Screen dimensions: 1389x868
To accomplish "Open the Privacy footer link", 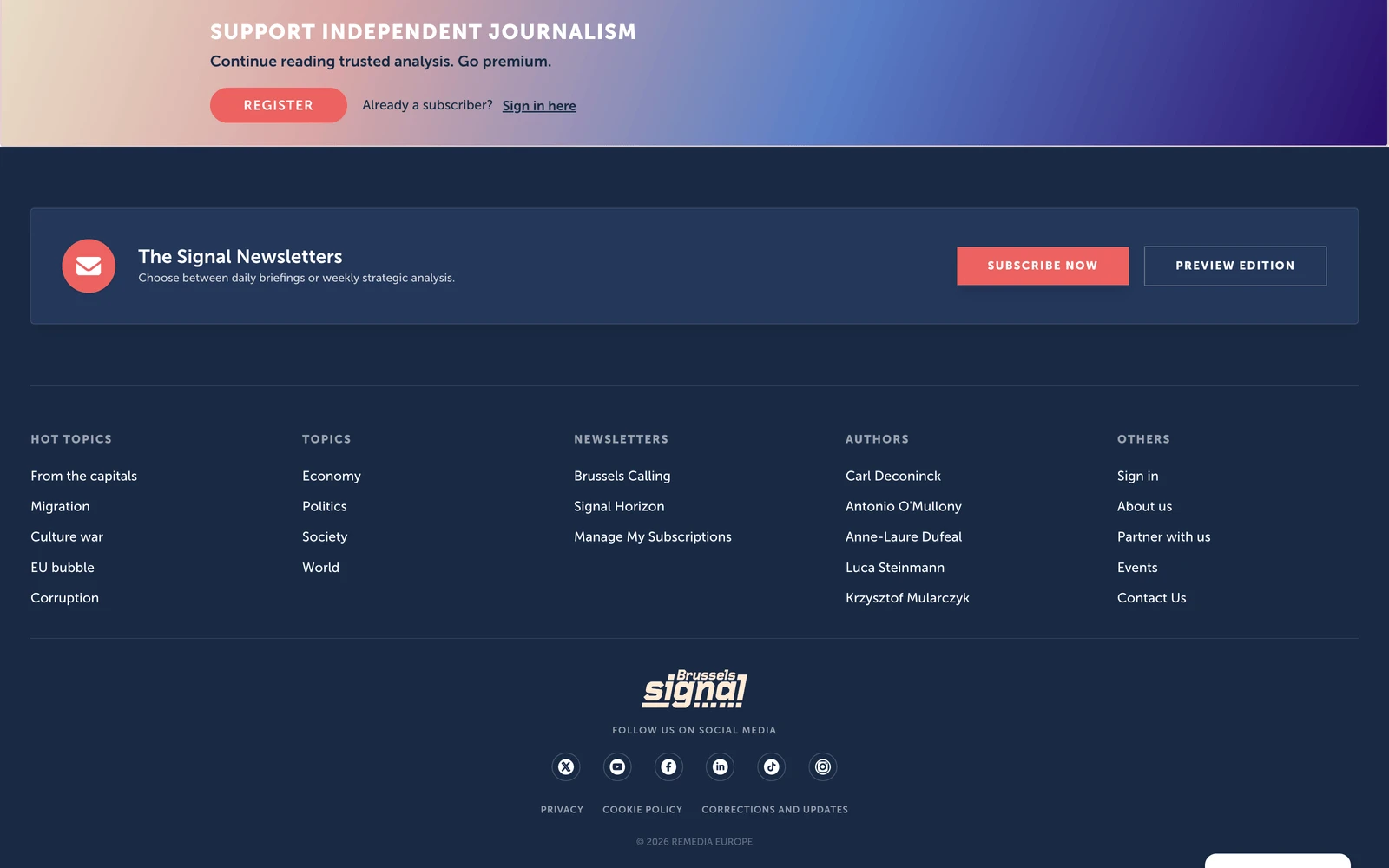I will coord(563,810).
